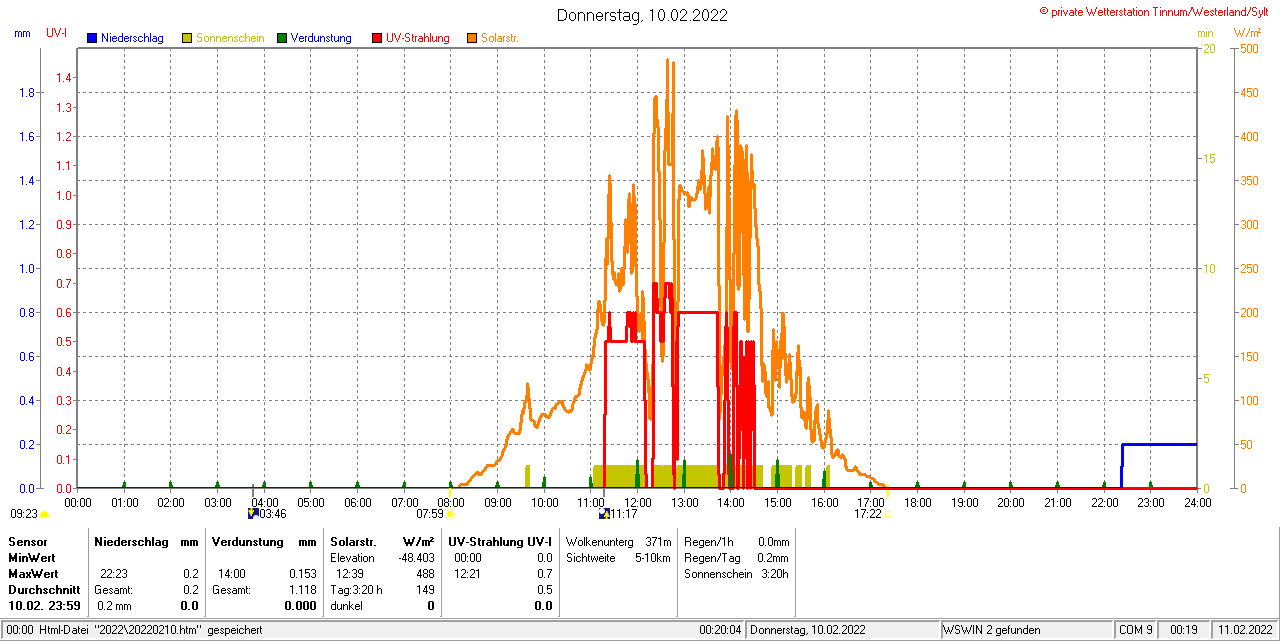
Task: Click the Durchschnitt row header
Action: (44, 590)
